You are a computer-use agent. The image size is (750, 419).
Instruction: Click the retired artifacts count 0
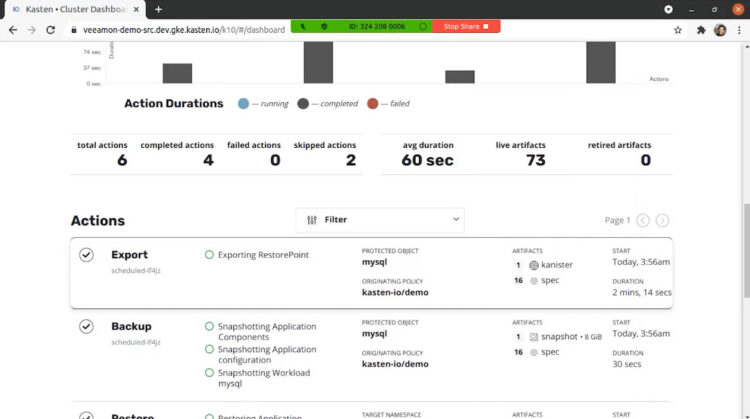click(645, 160)
